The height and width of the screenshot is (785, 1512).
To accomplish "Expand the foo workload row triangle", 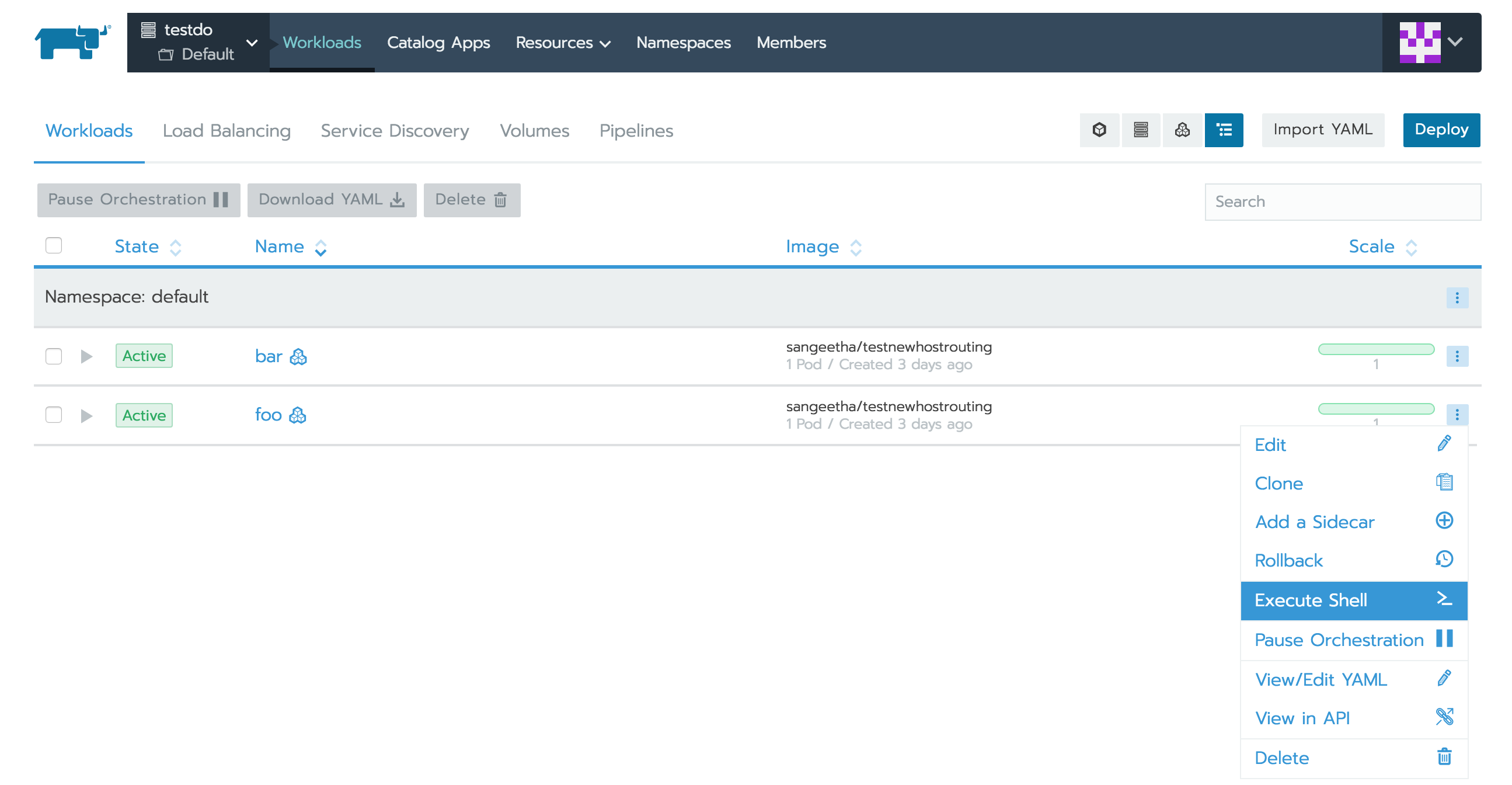I will tap(86, 414).
